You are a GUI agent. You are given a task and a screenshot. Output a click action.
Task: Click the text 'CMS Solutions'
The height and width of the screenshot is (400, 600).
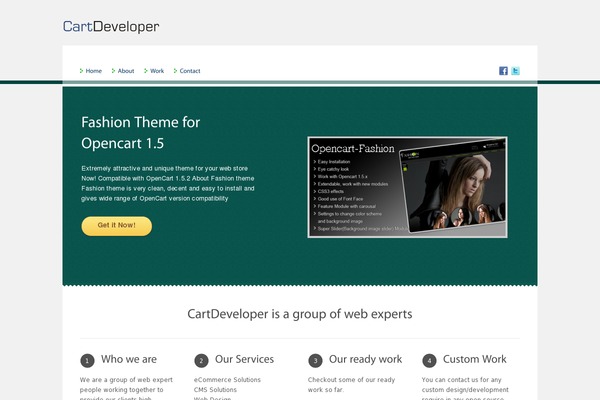[215, 390]
